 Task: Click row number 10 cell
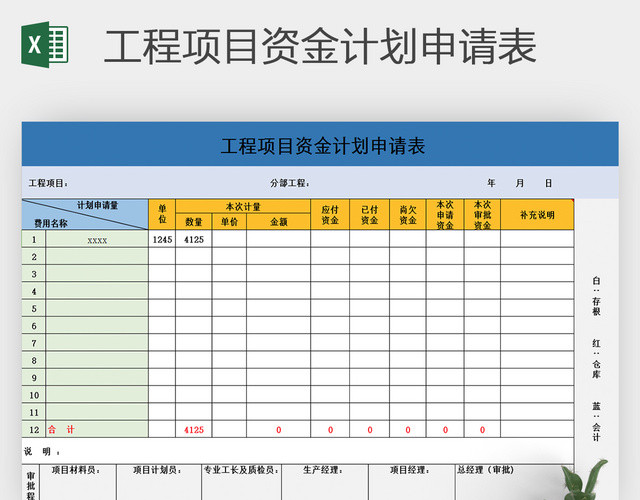(x=34, y=395)
